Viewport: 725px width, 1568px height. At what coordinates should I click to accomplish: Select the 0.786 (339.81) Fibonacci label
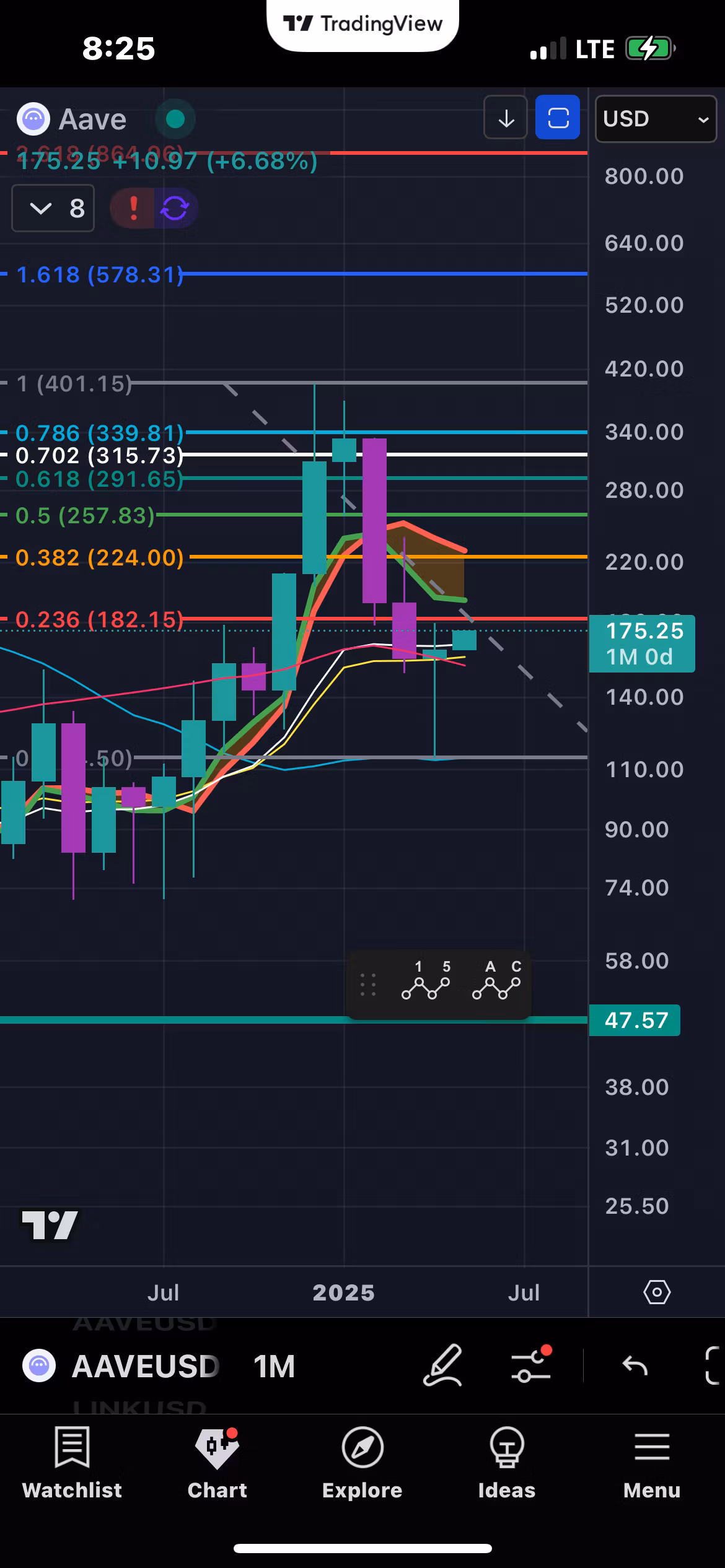[100, 433]
